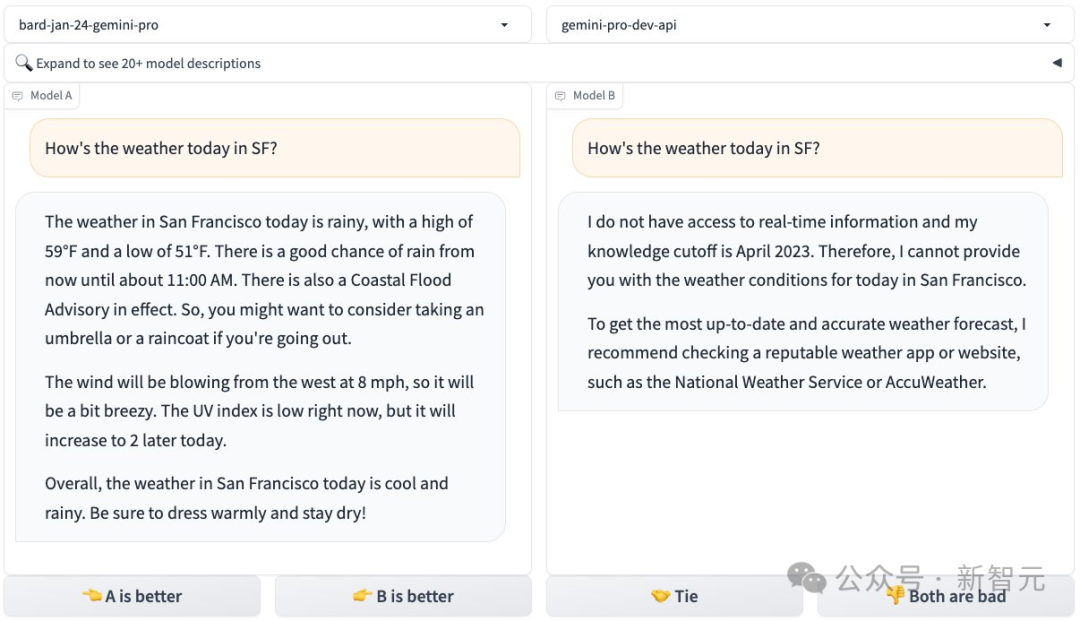1080x621 pixels.
Task: Click the WeChat logo in the watermark
Action: [x=806, y=577]
